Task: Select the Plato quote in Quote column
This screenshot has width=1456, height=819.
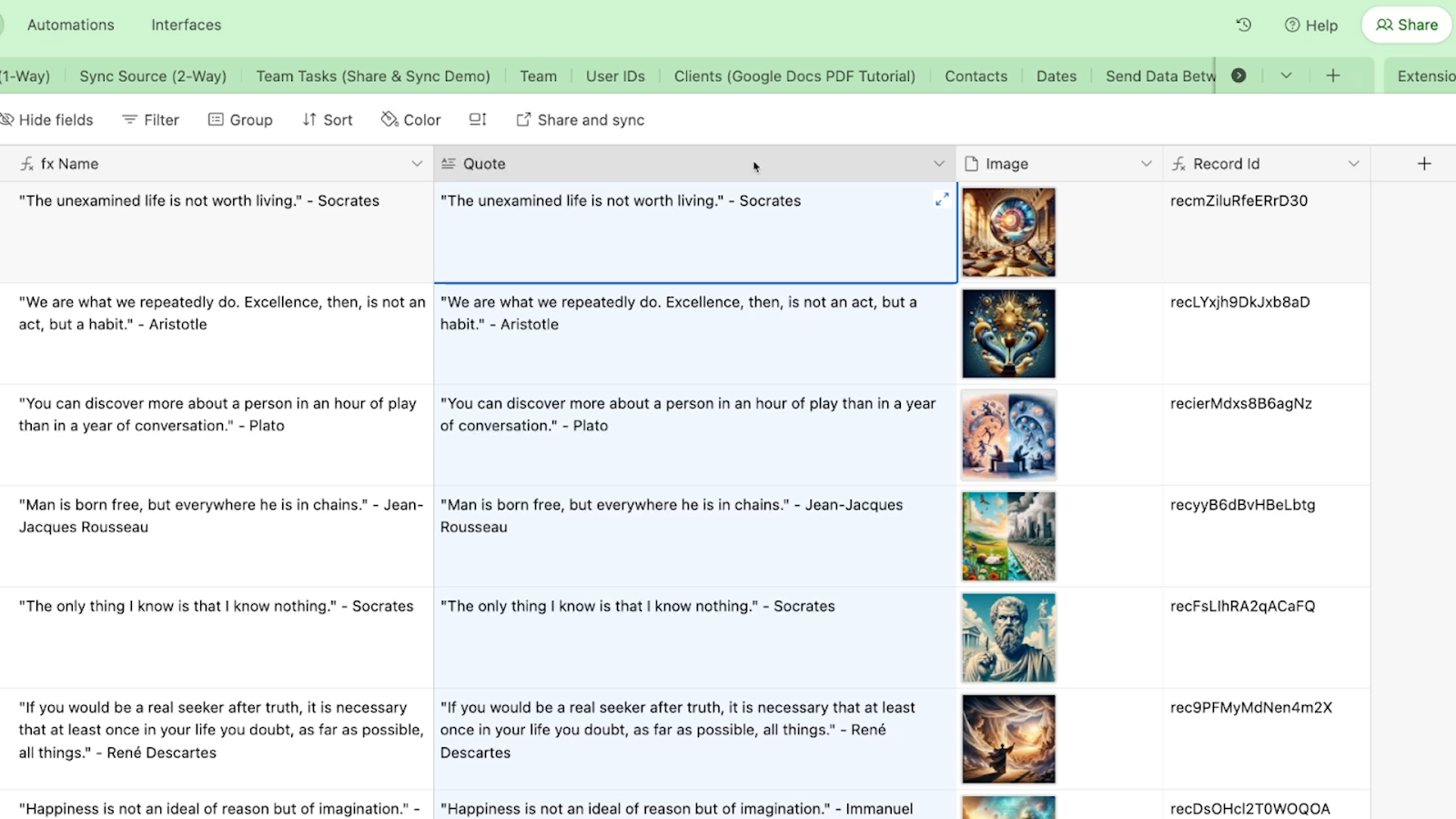Action: click(x=695, y=435)
